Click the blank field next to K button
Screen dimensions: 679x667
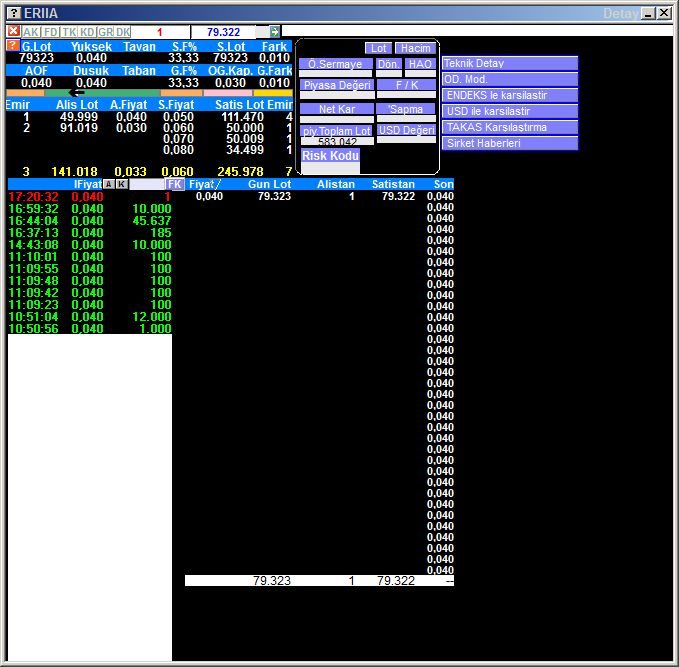(x=147, y=185)
